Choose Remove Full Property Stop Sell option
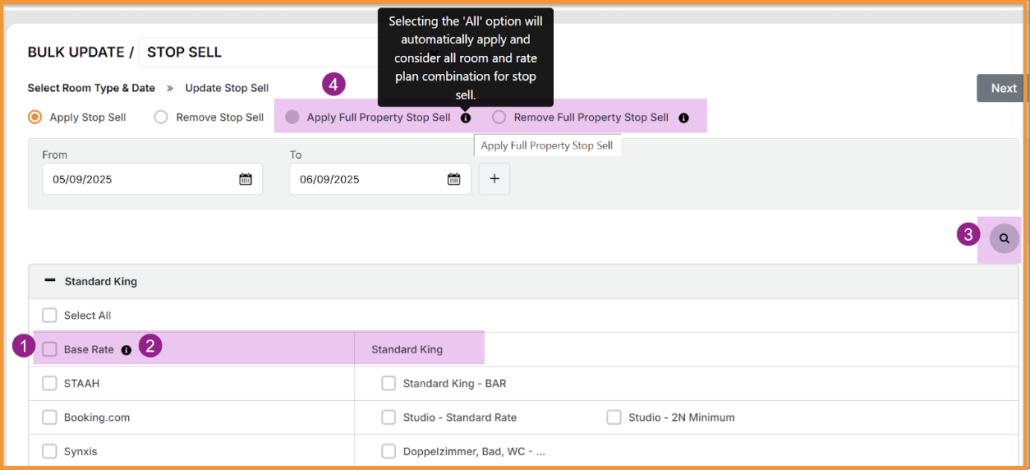Image resolution: width=1030 pixels, height=470 pixels. pyautogui.click(x=499, y=117)
